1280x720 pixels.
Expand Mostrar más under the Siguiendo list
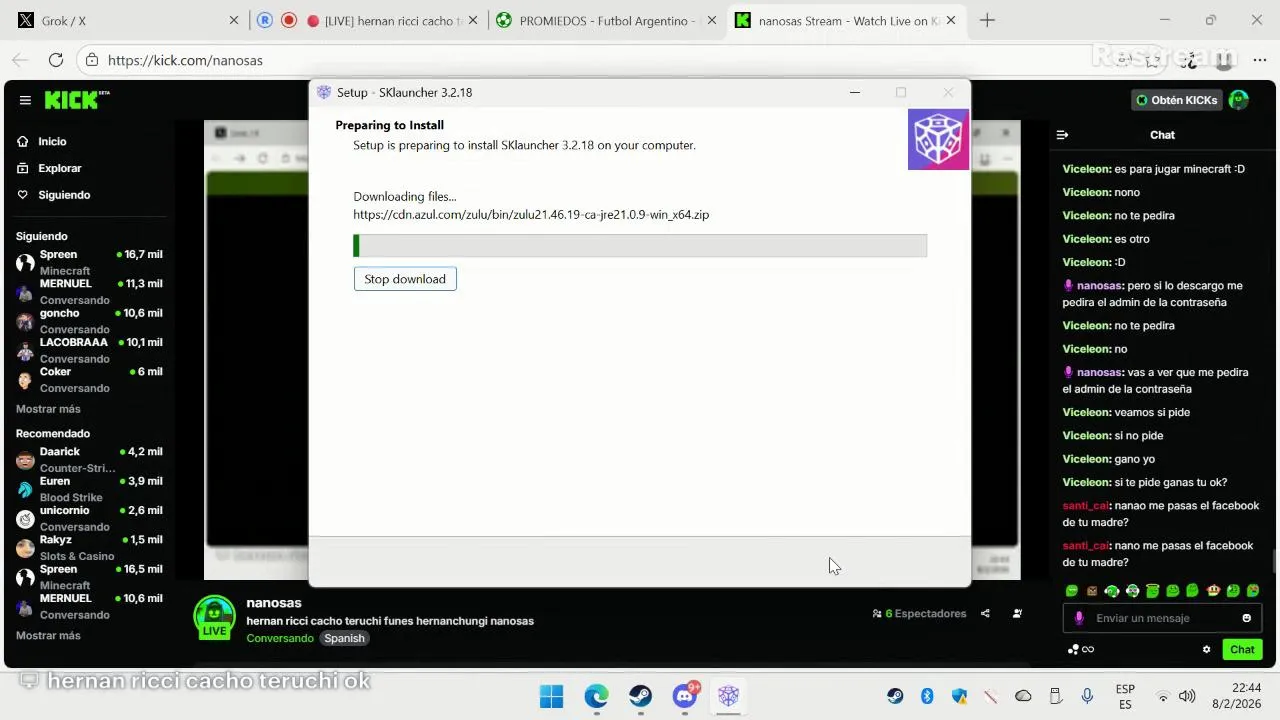tap(48, 409)
